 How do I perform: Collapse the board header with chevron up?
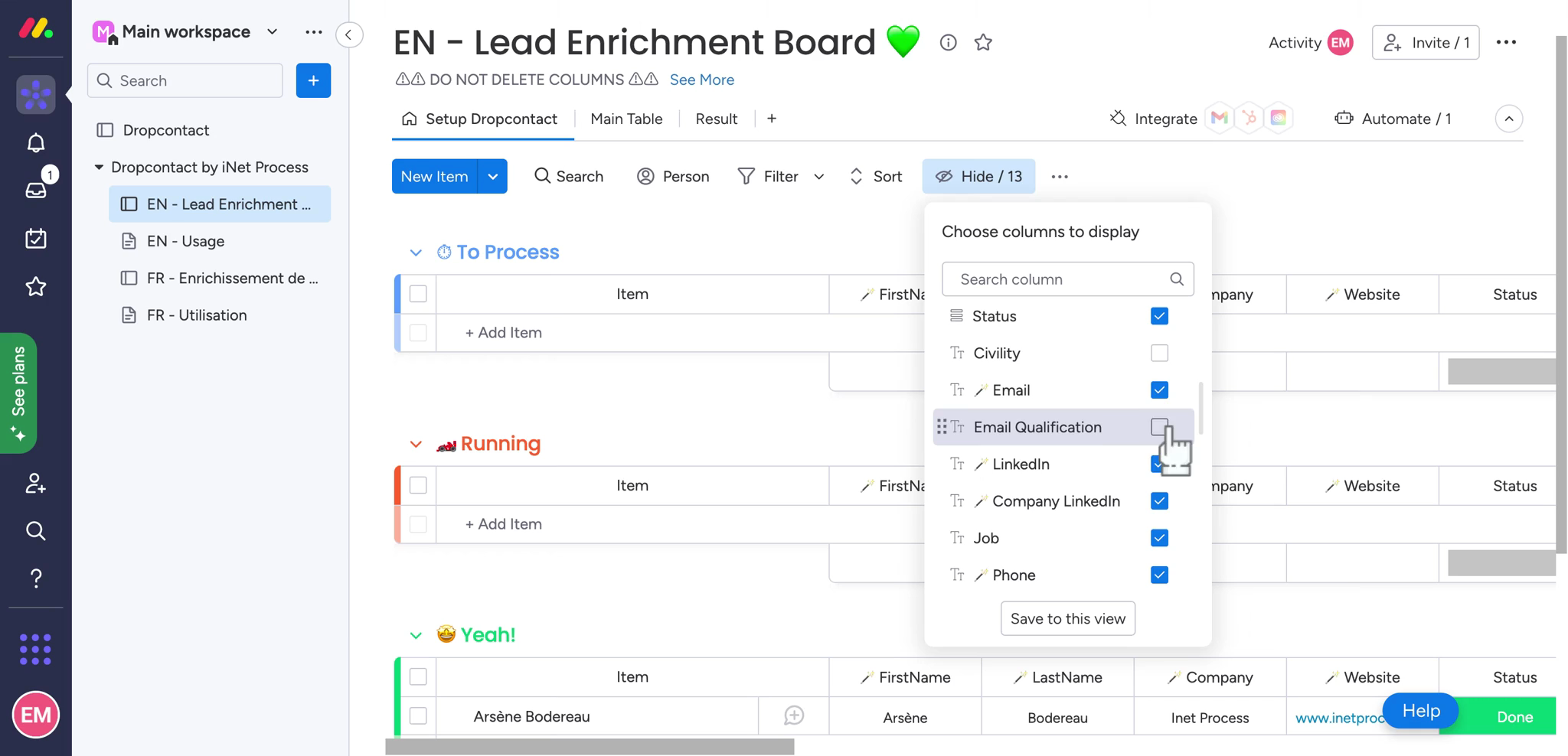(1508, 119)
